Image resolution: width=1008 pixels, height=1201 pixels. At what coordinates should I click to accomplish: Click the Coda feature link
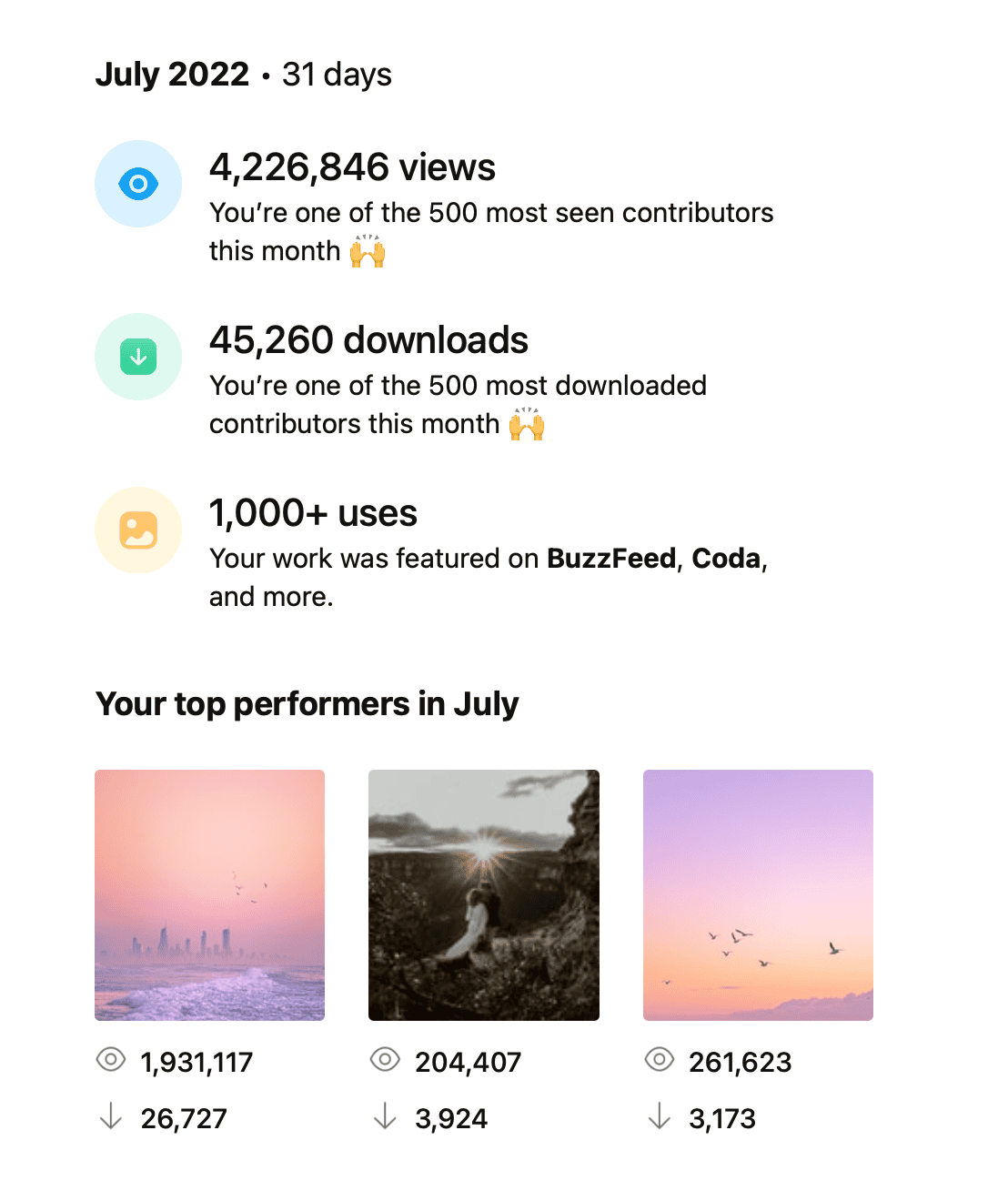pyautogui.click(x=726, y=559)
